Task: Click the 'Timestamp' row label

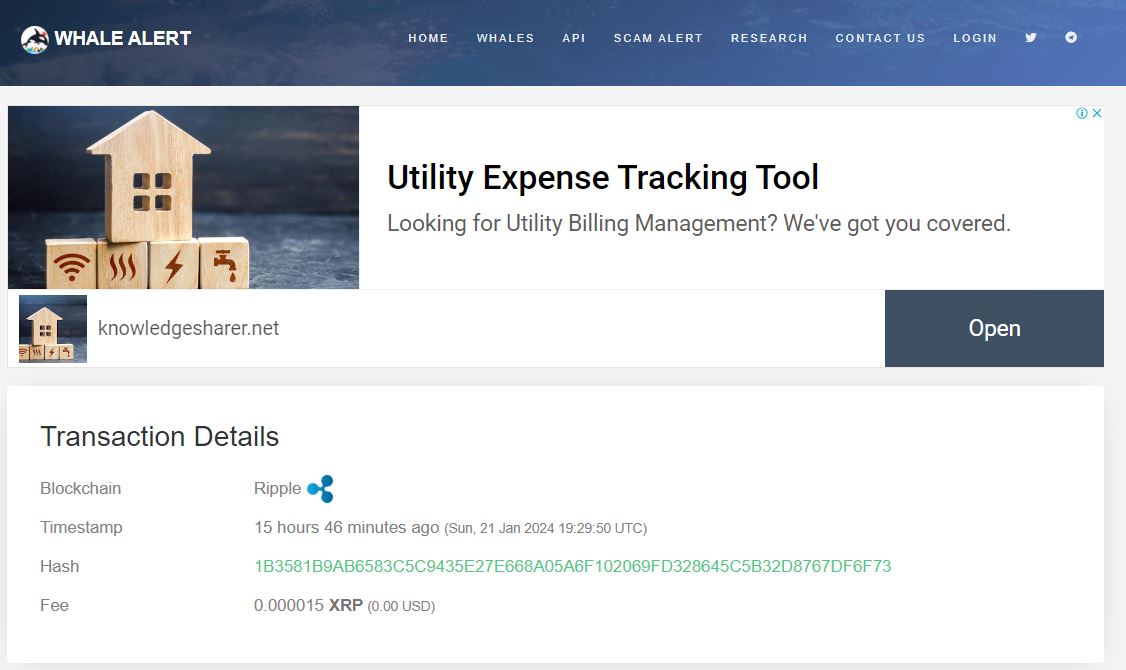Action: (x=81, y=527)
